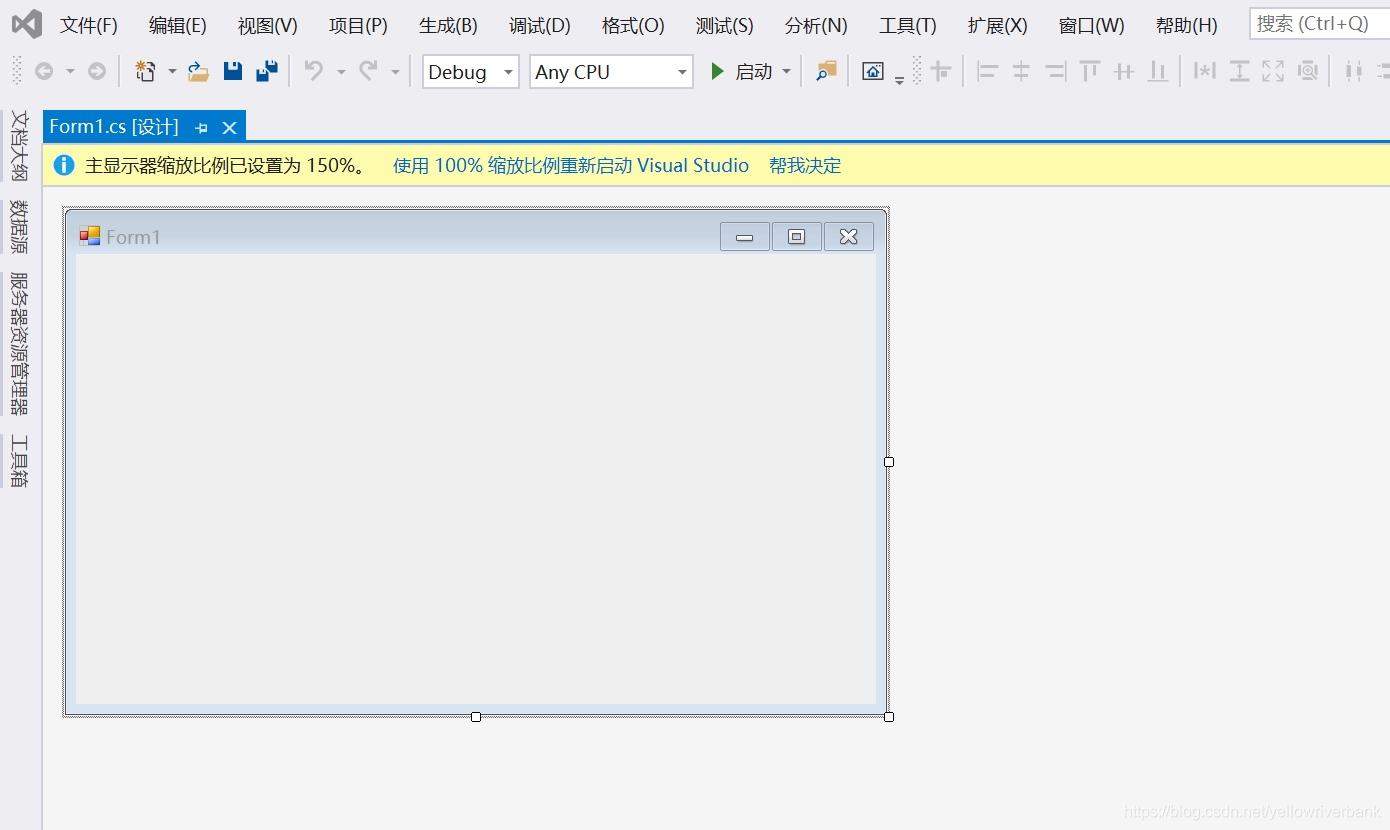Open the 帮助(H) menu
This screenshot has width=1390, height=830.
[1186, 25]
